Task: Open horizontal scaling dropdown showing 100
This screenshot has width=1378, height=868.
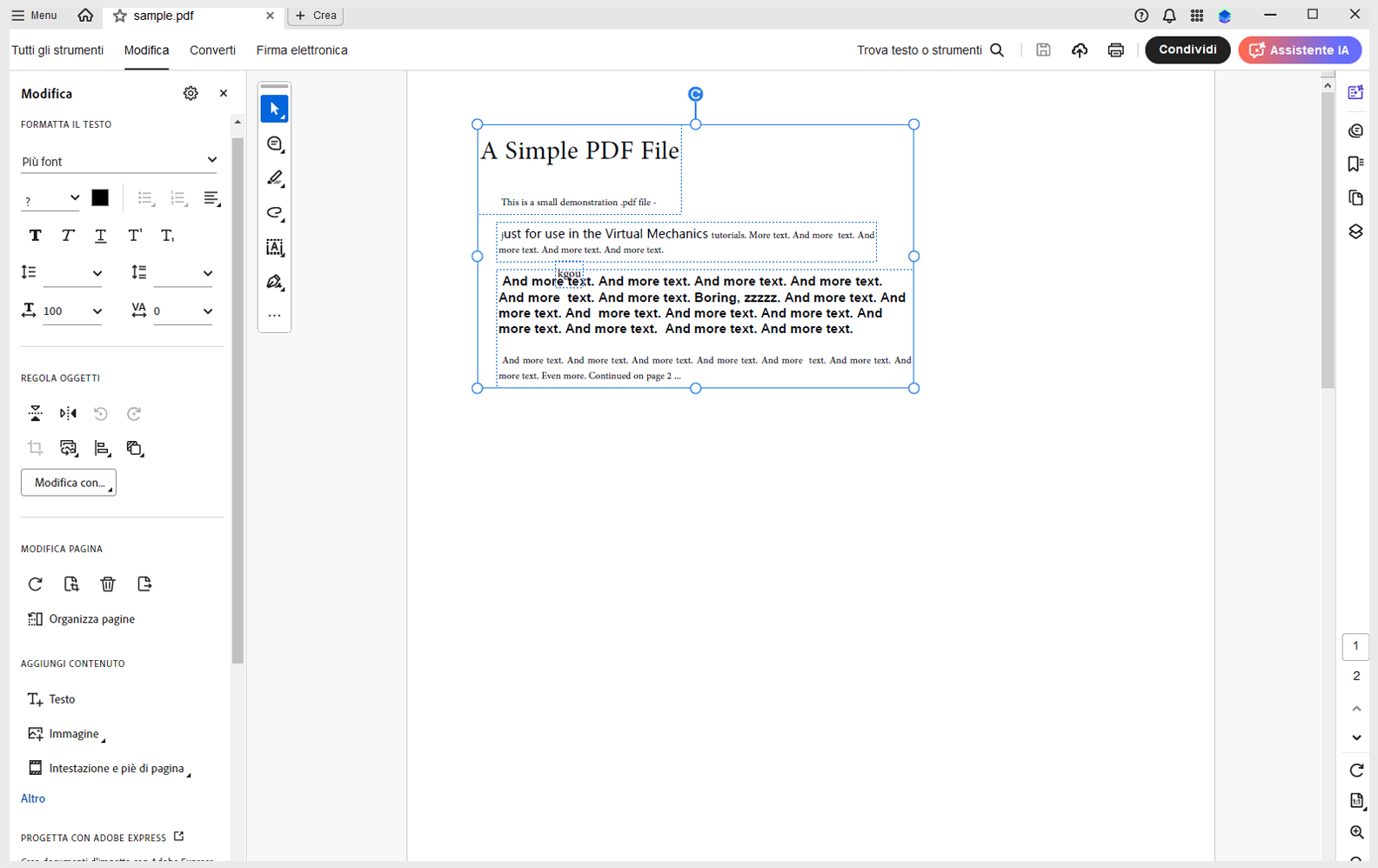Action: coord(73,310)
